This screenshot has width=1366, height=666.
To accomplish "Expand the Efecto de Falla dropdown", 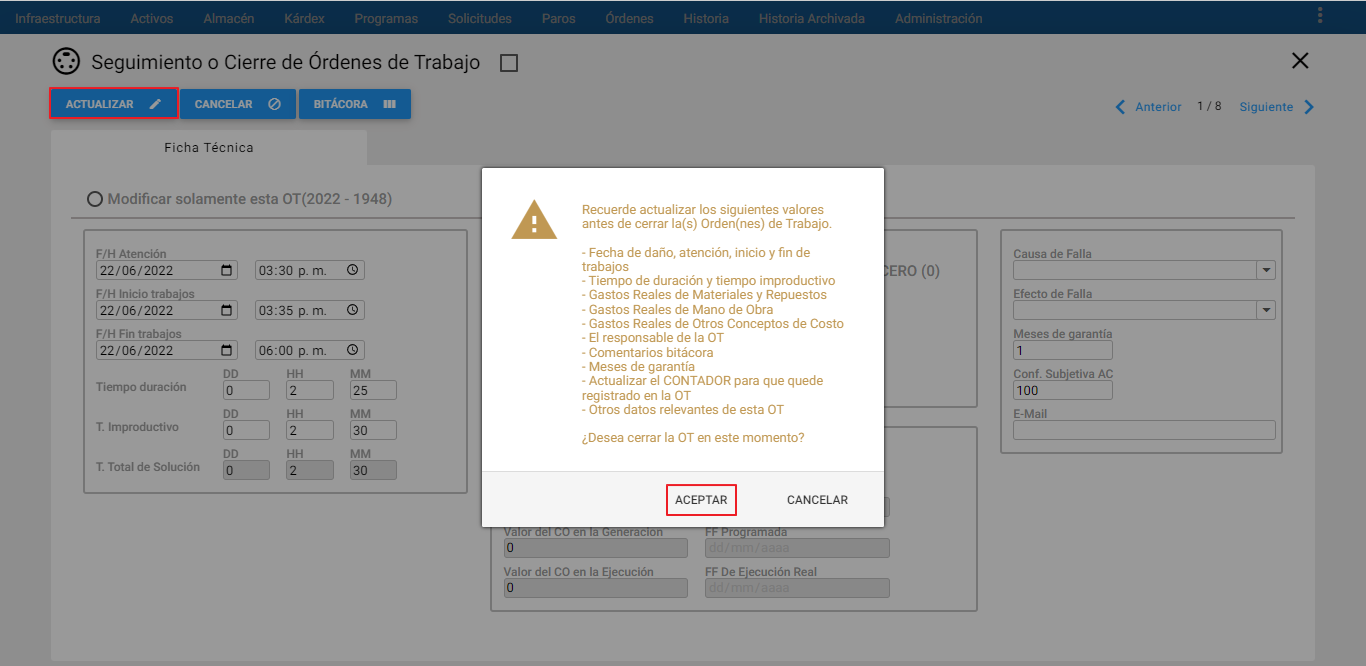I will pos(1266,310).
